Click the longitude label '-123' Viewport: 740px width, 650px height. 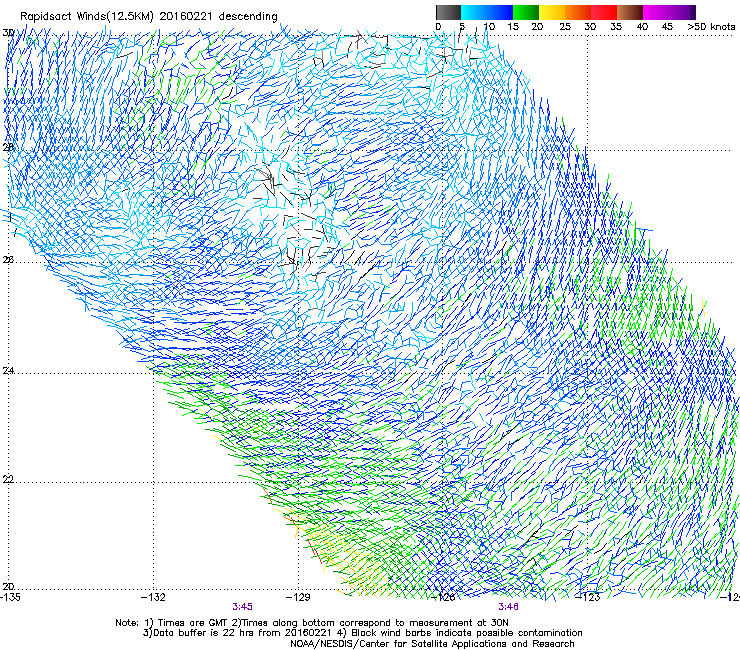click(x=588, y=597)
